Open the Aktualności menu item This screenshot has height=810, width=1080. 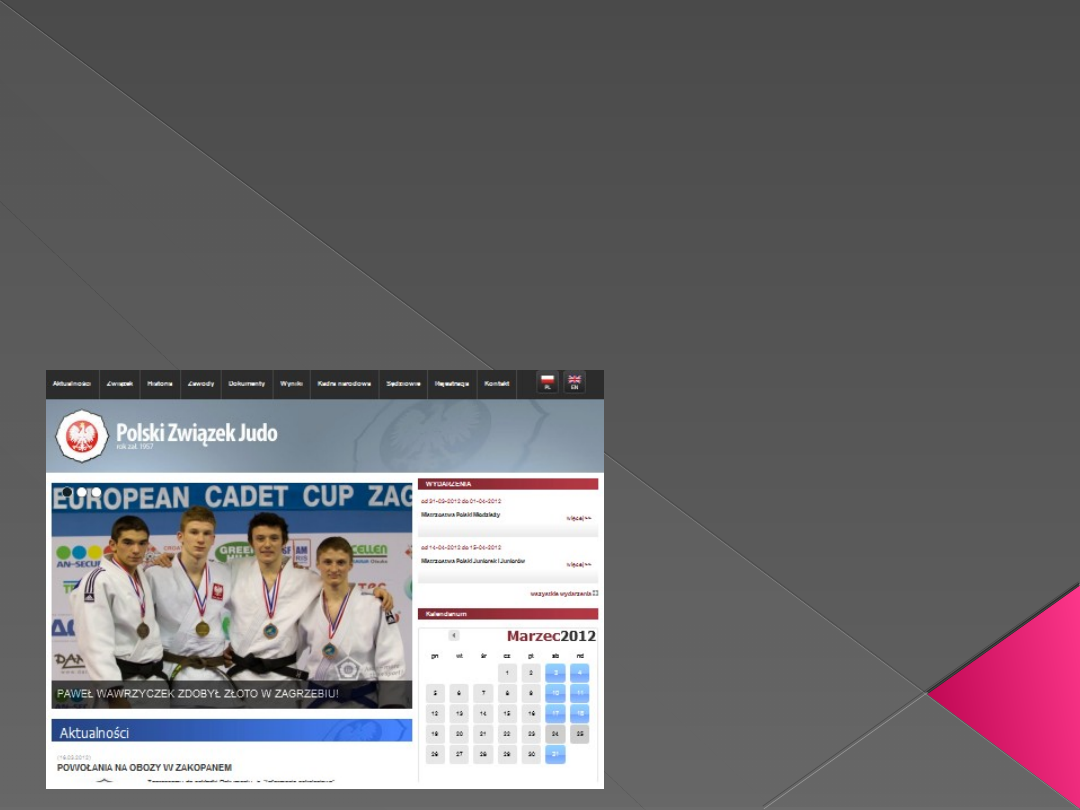click(x=72, y=384)
